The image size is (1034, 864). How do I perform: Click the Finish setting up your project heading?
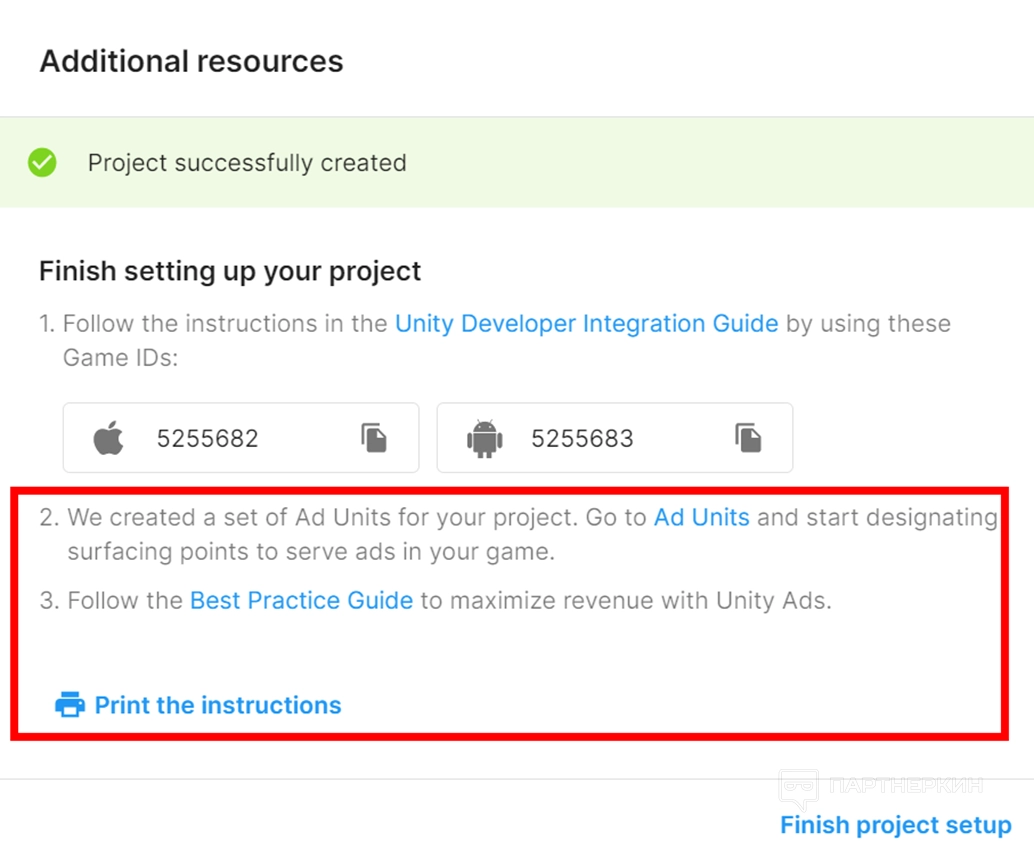(230, 271)
